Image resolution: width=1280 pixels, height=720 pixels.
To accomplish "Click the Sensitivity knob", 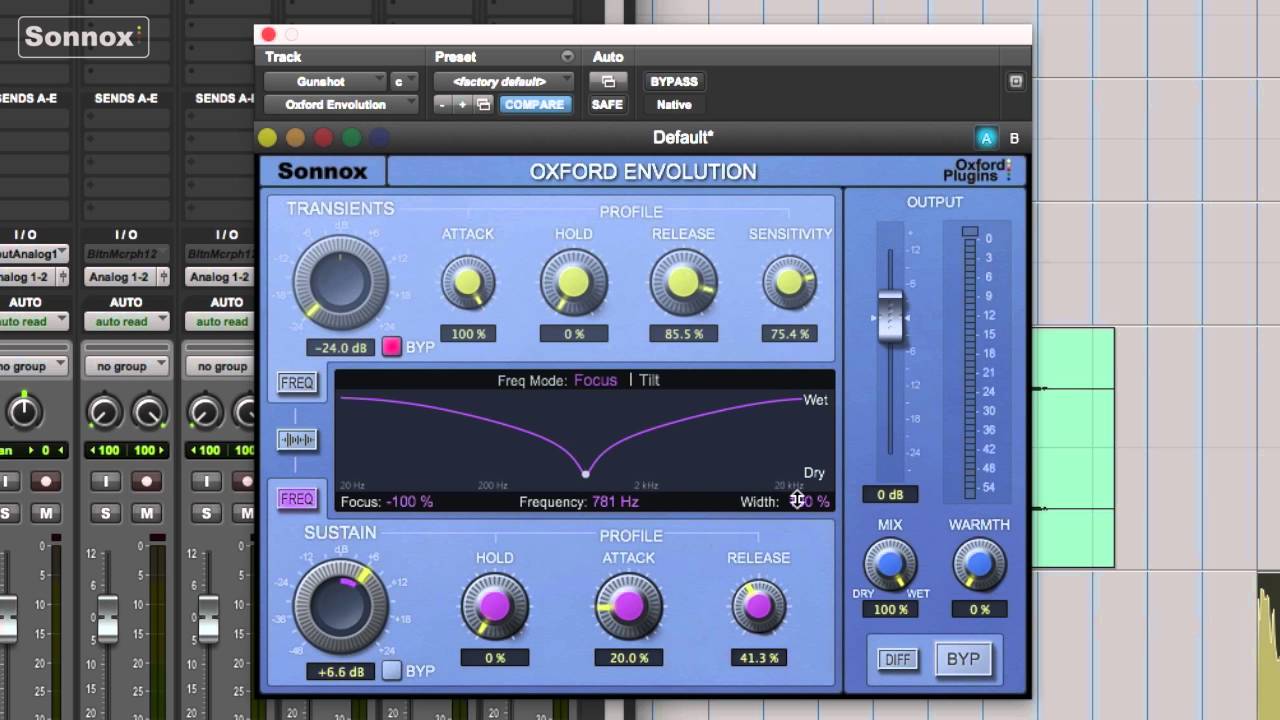I will (790, 283).
